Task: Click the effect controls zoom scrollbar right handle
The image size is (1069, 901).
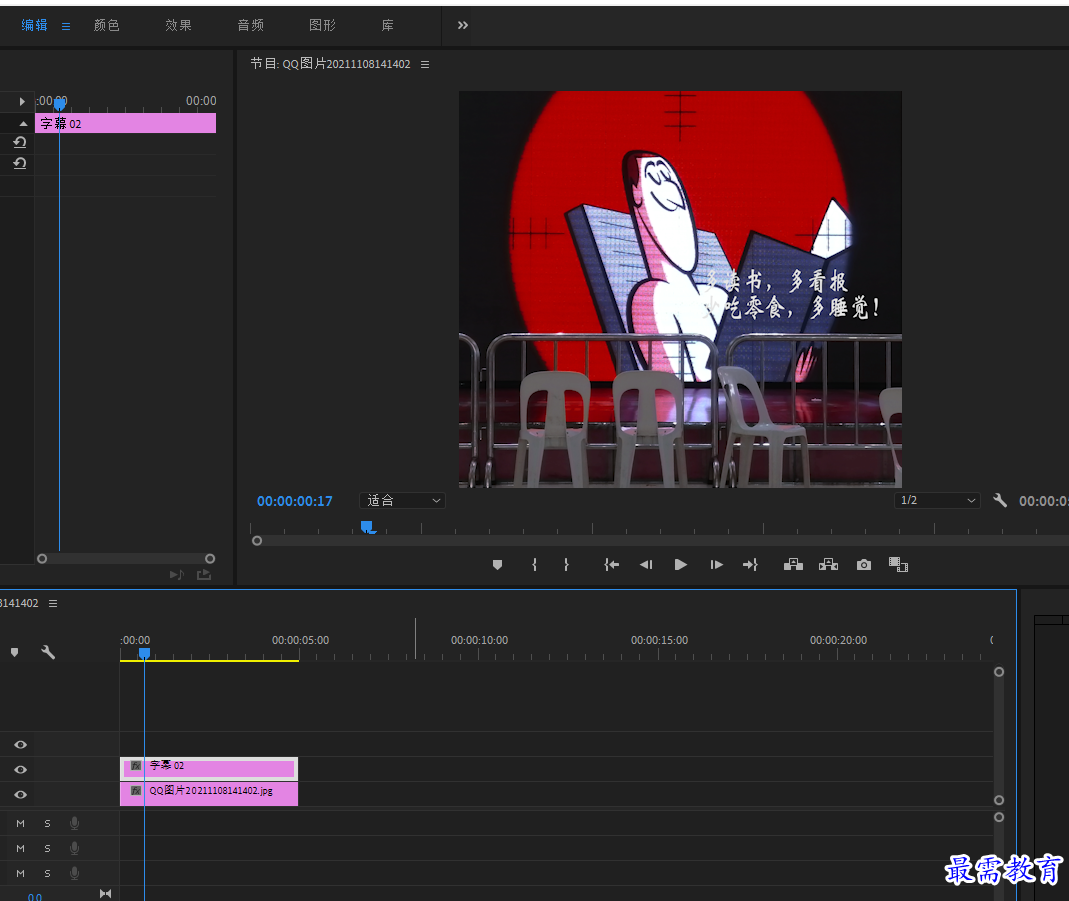Action: [x=210, y=559]
